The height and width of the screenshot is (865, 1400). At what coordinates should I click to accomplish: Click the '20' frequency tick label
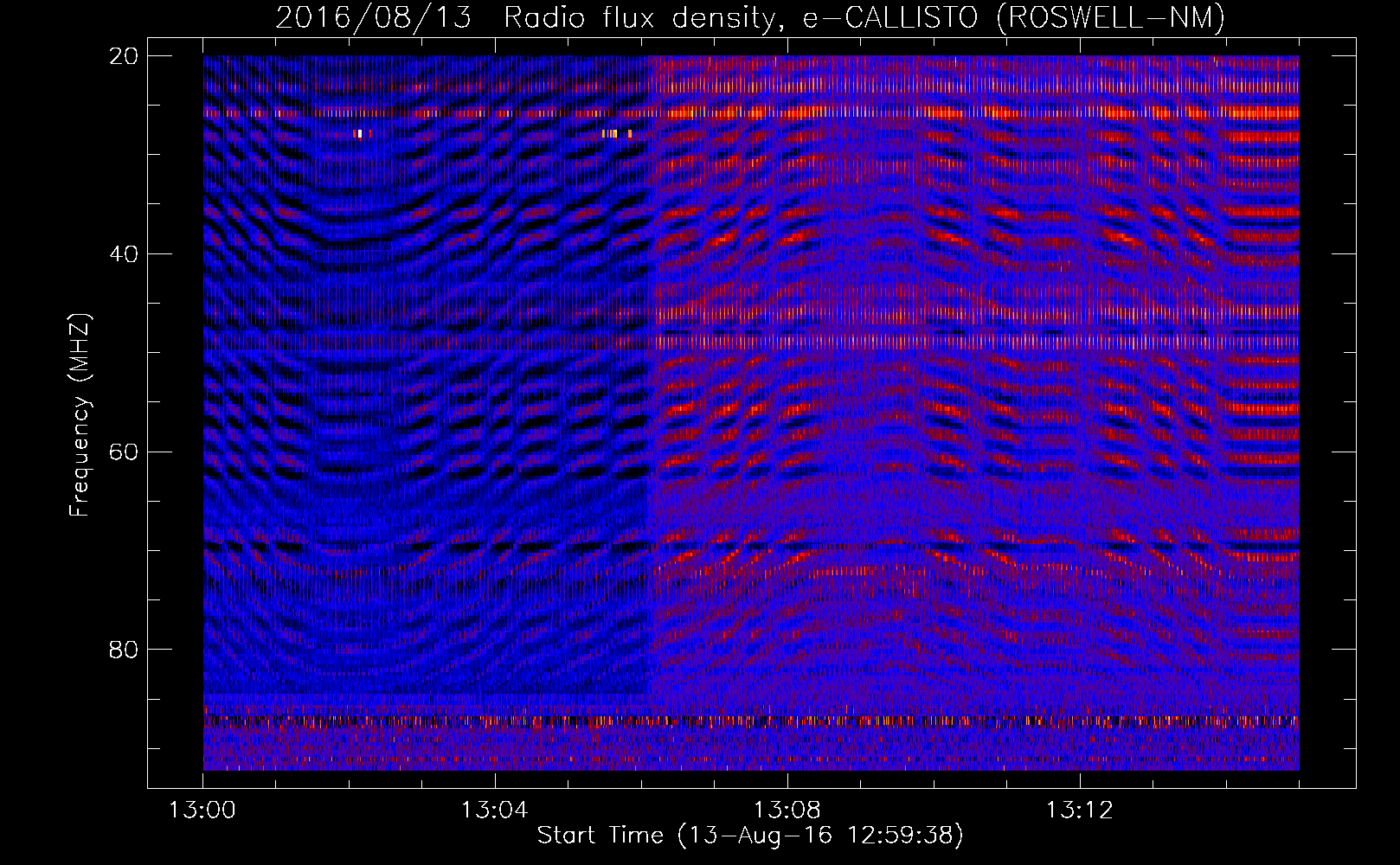tap(124, 55)
